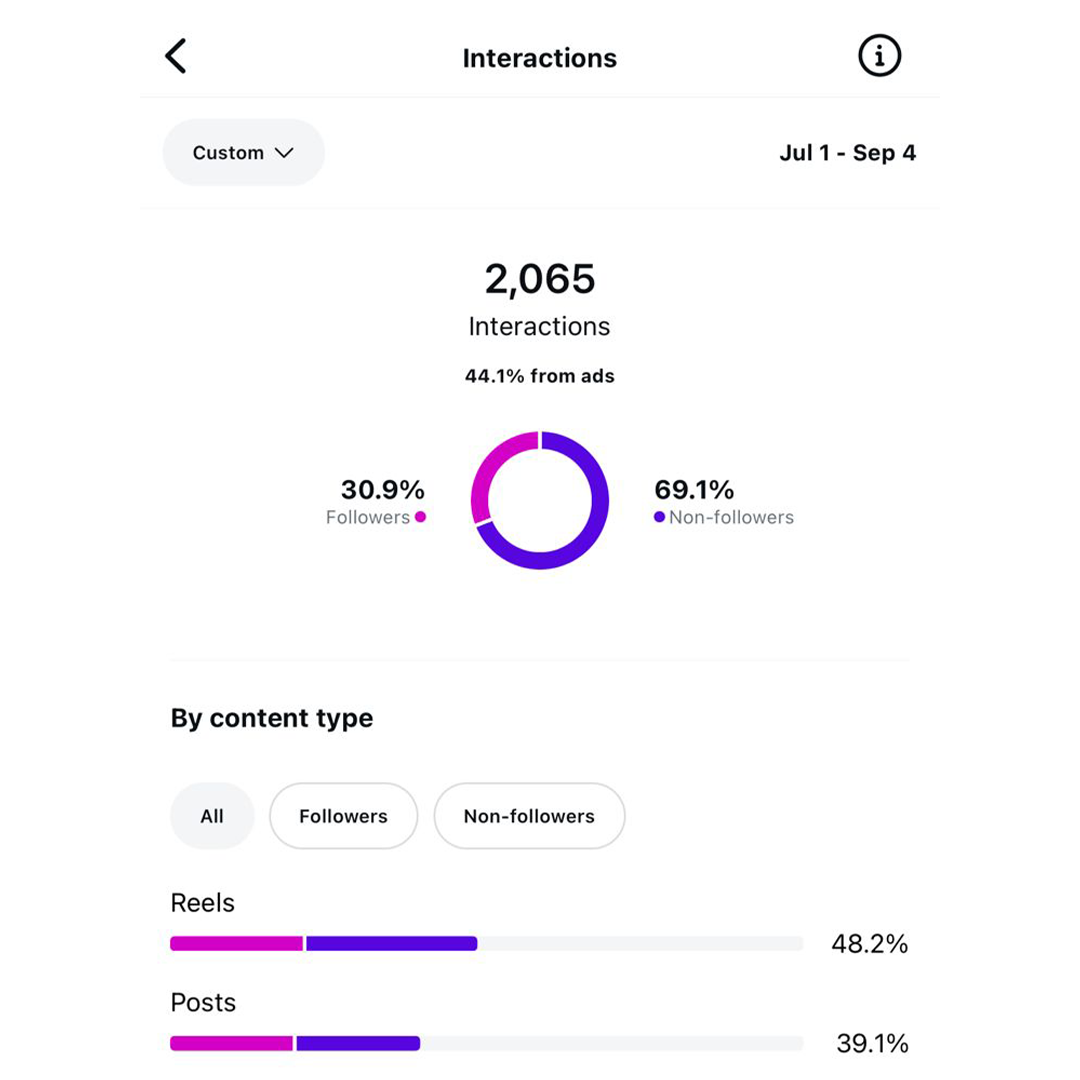The width and height of the screenshot is (1080, 1080).
Task: Switch to the Non-followers filter
Action: [529, 816]
